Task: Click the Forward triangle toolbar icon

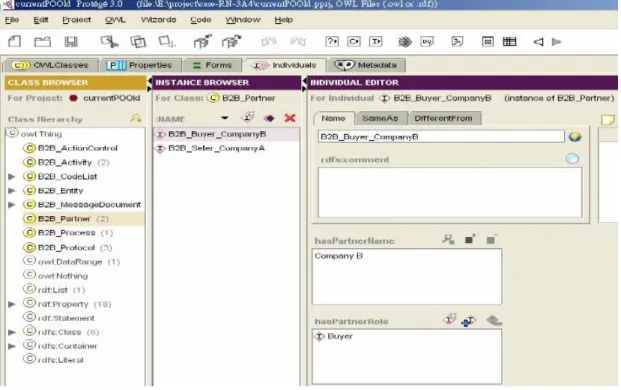Action: tap(556, 42)
